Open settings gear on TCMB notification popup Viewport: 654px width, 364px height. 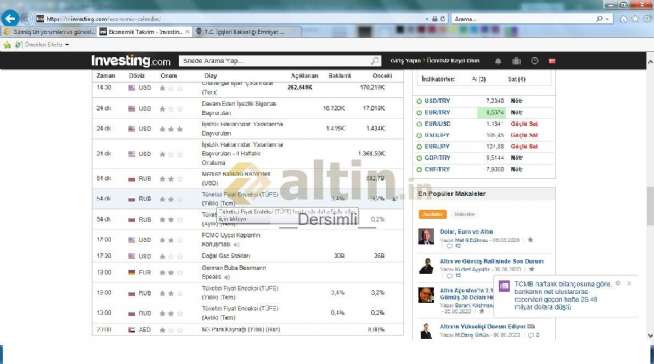click(x=618, y=284)
